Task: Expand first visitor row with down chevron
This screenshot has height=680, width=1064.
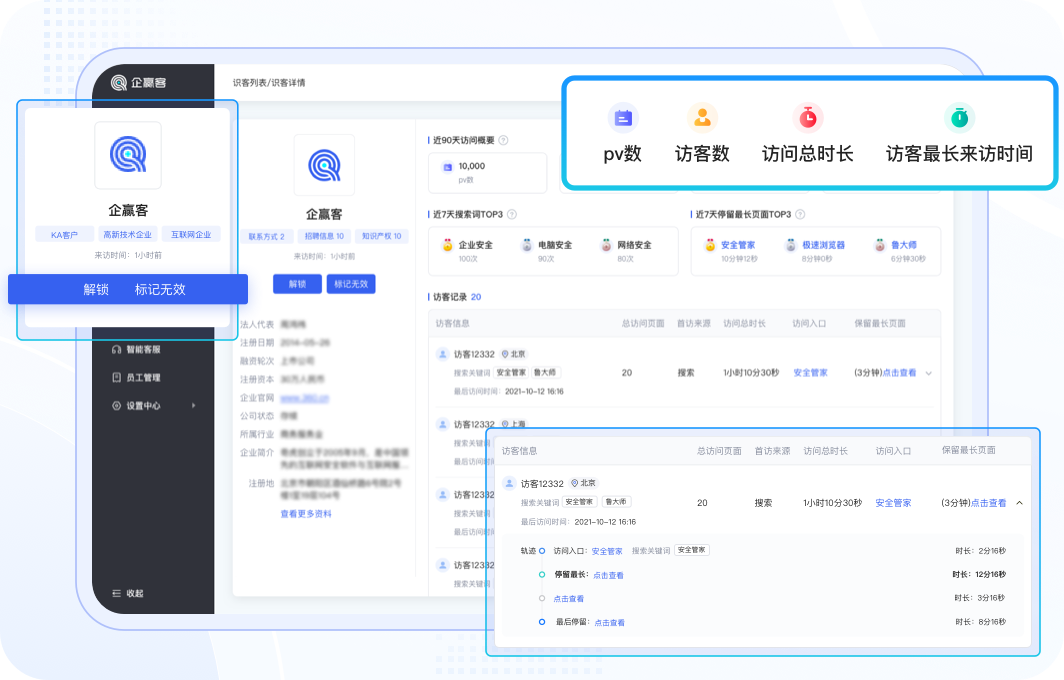Action: coord(928,373)
